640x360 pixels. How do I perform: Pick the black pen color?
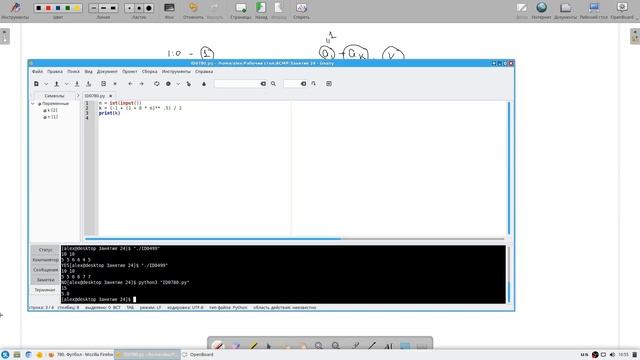(39, 8)
